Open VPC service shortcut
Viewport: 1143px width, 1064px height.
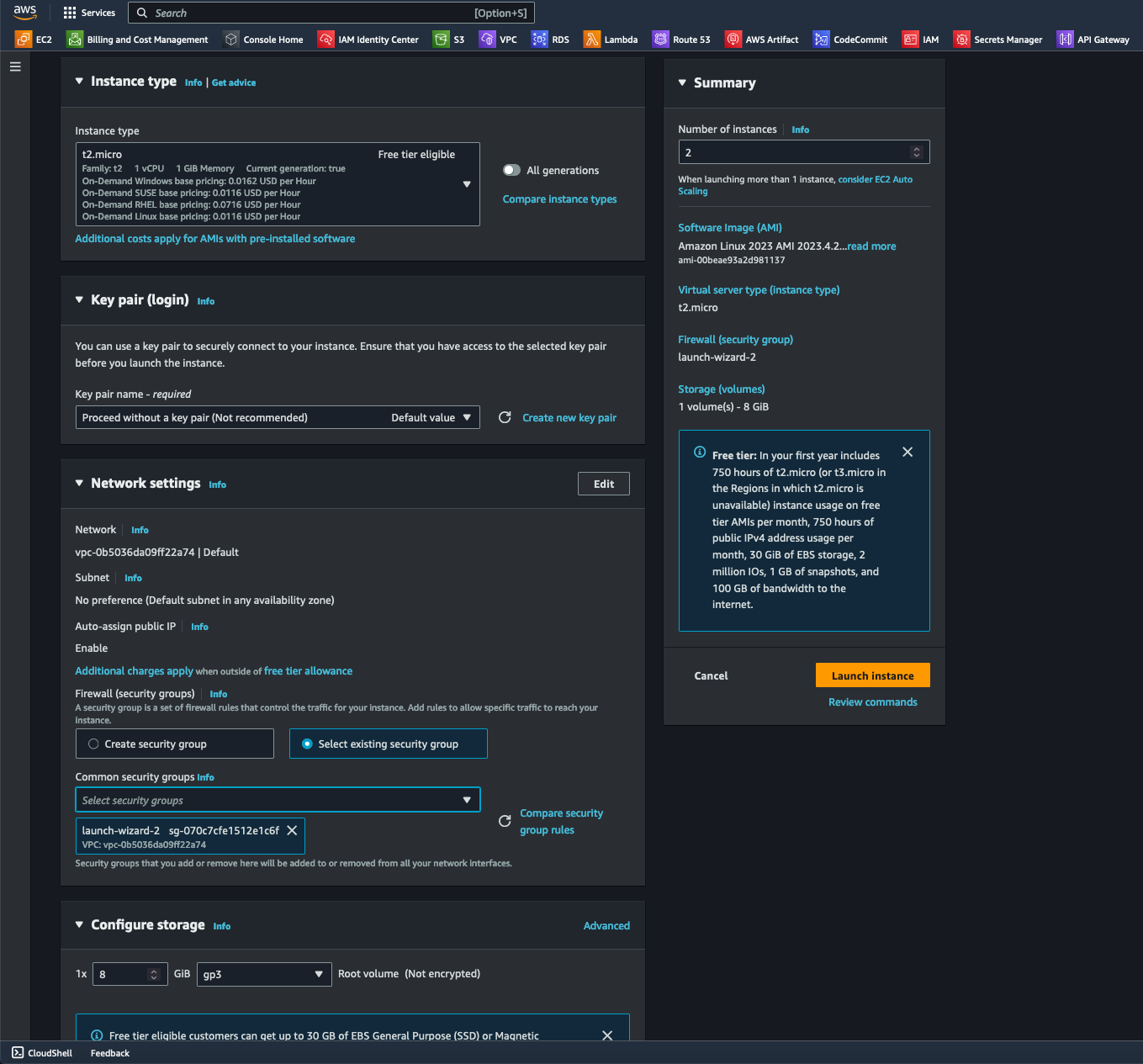(499, 40)
